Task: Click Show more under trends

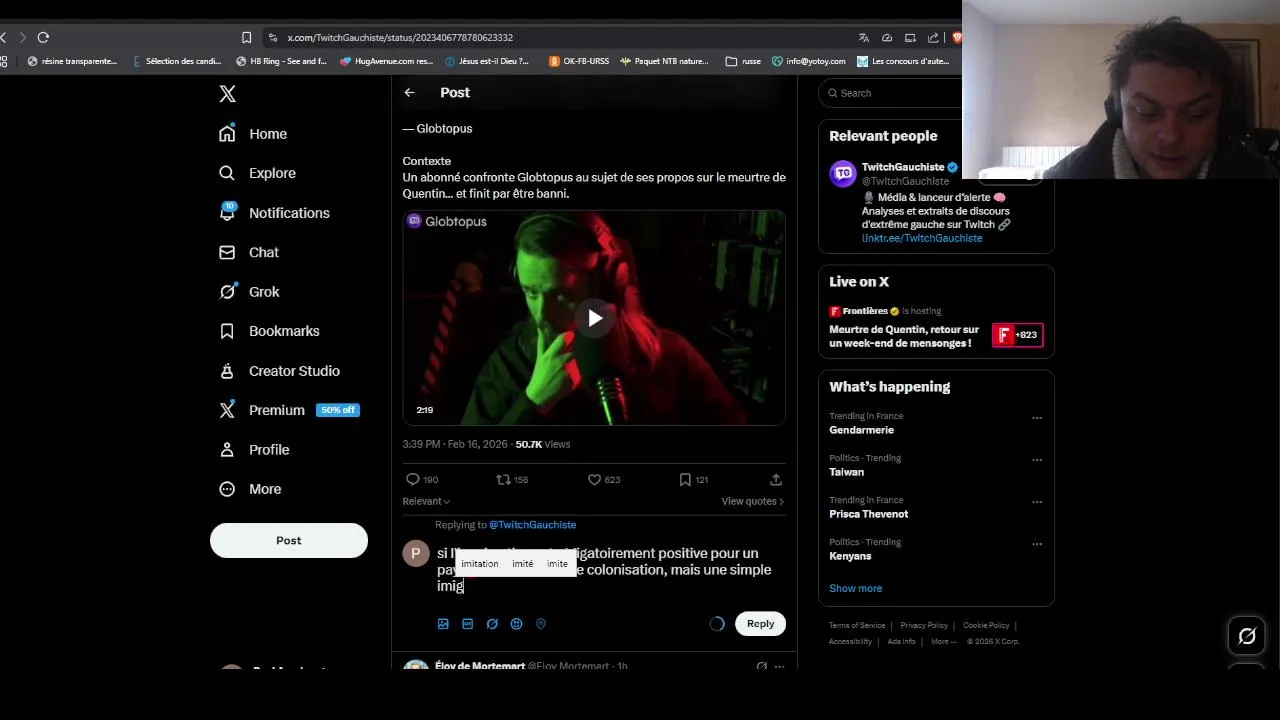Action: (855, 588)
